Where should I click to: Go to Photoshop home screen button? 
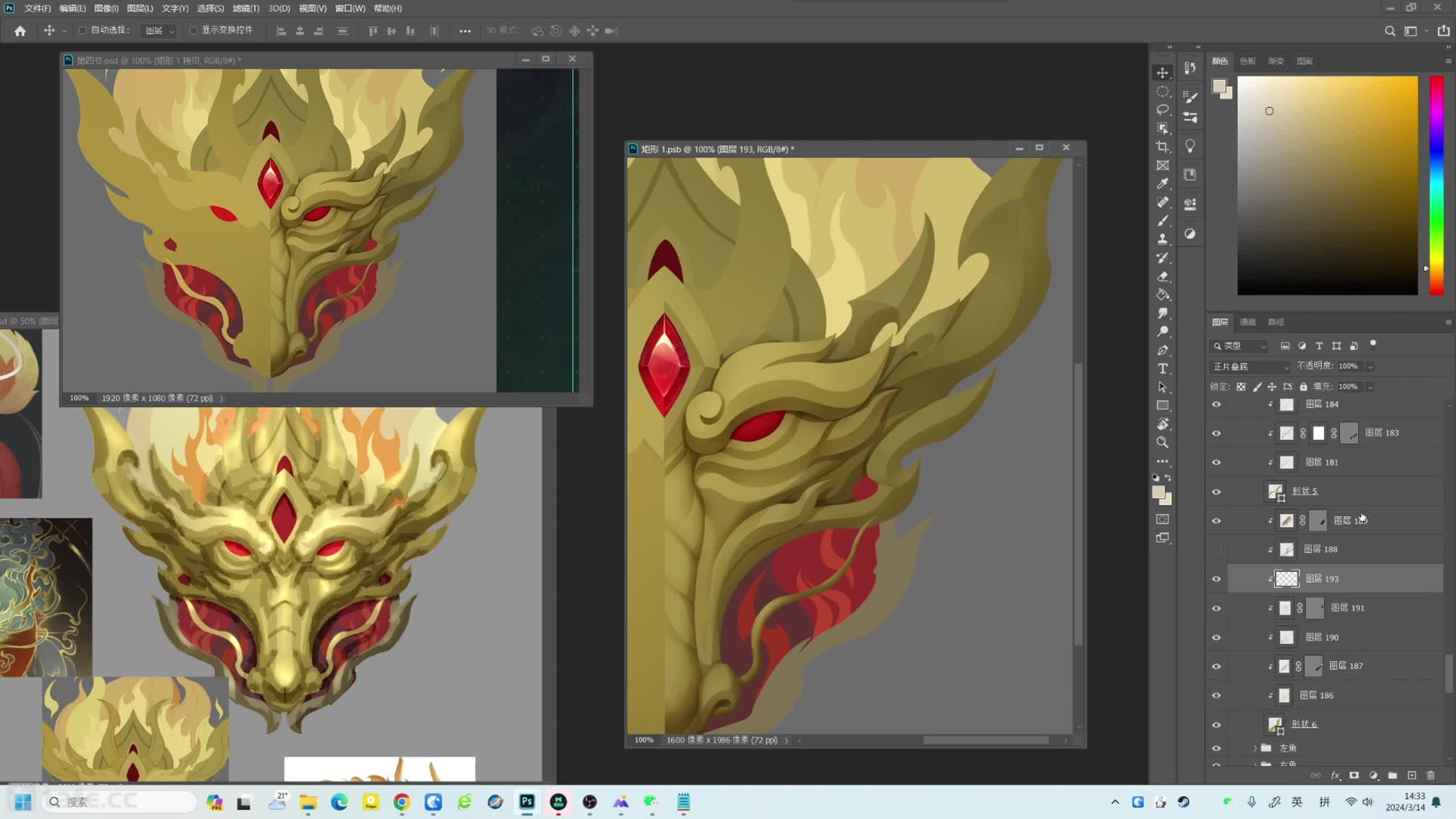click(20, 31)
